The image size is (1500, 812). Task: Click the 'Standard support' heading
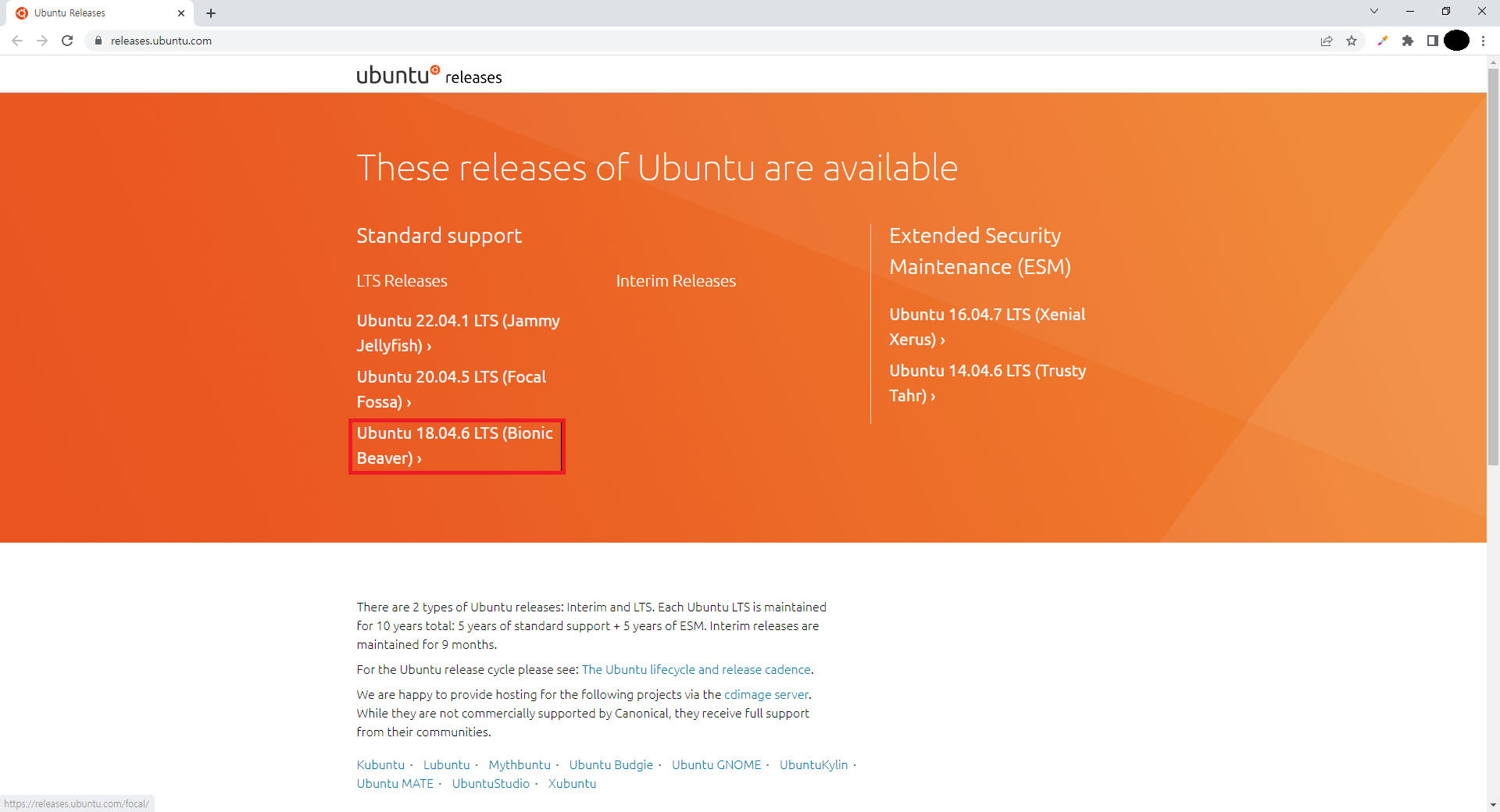pos(439,236)
